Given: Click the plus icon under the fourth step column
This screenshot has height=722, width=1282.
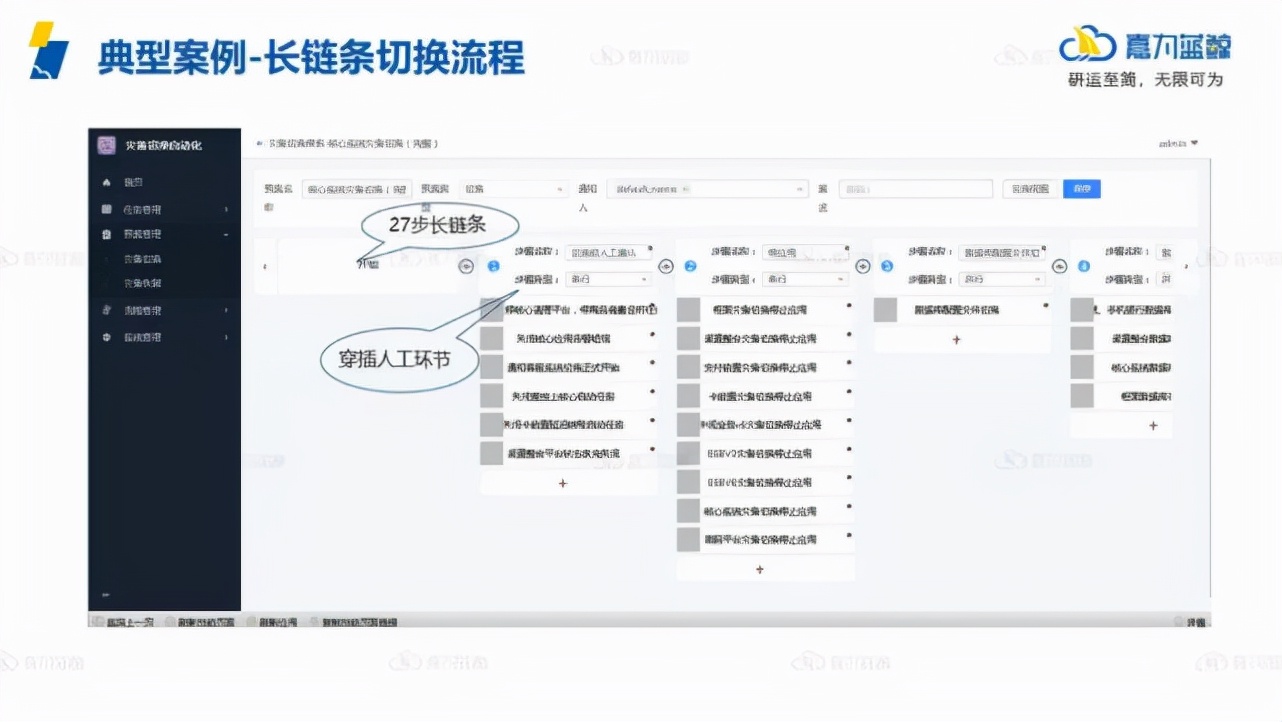Looking at the screenshot, I should [x=1153, y=425].
